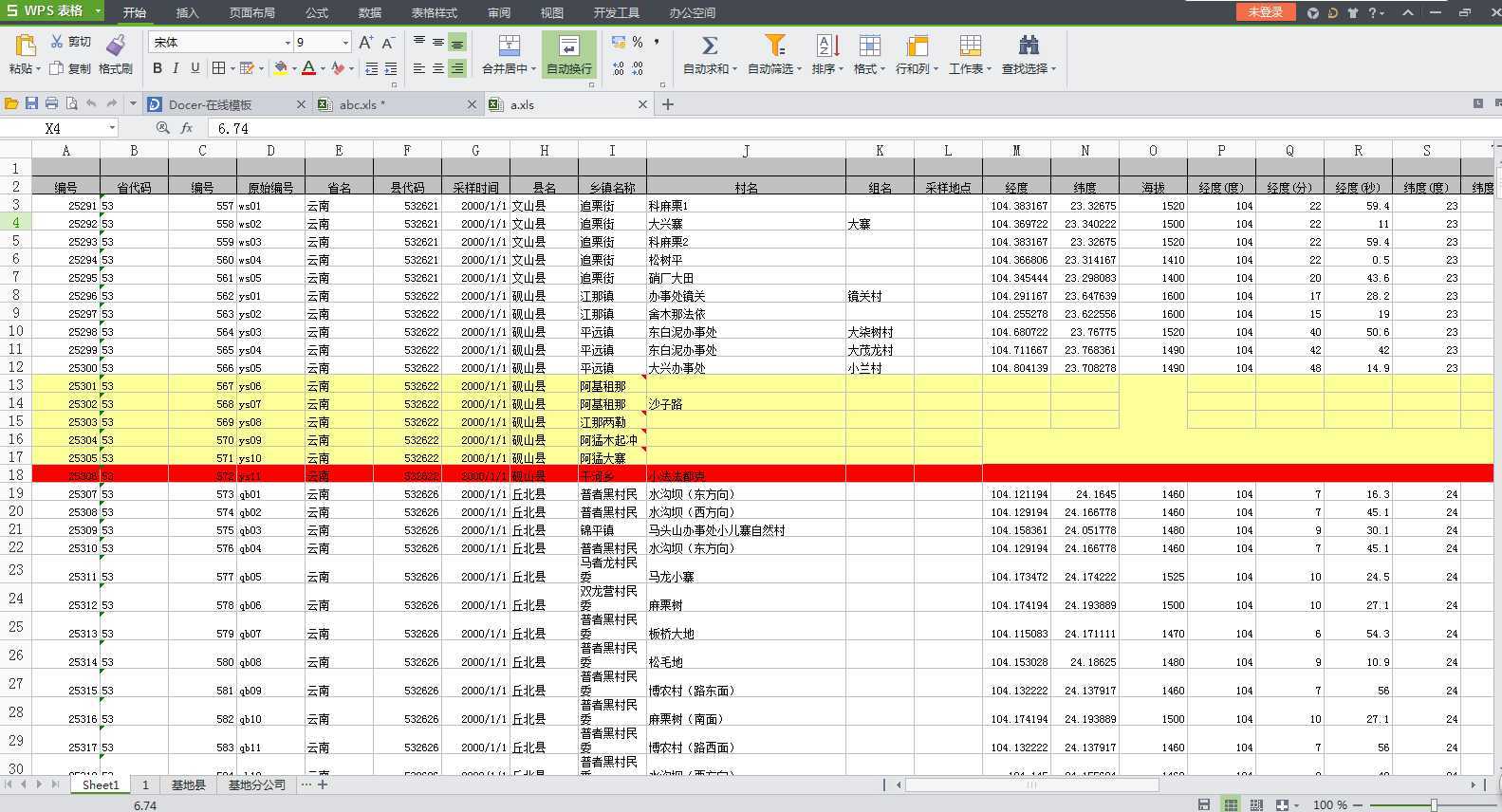Click the Sort (排序) A-Z icon

pos(827,46)
